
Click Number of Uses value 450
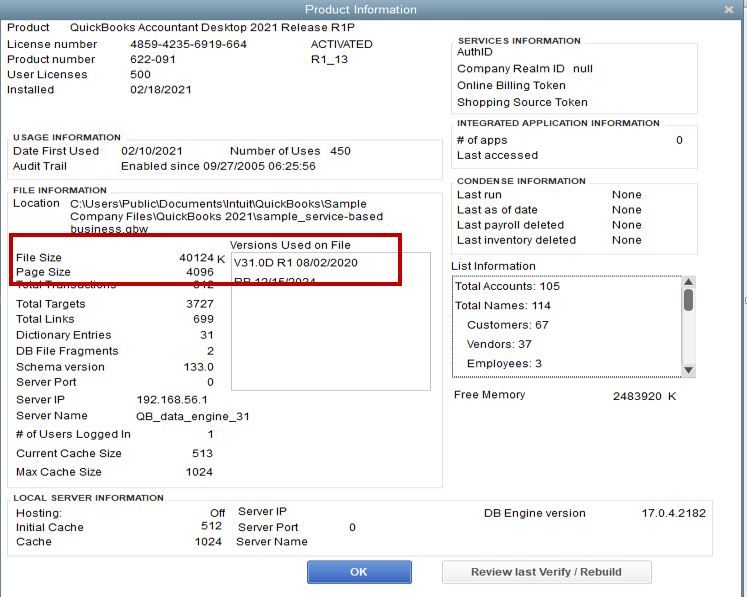click(340, 151)
